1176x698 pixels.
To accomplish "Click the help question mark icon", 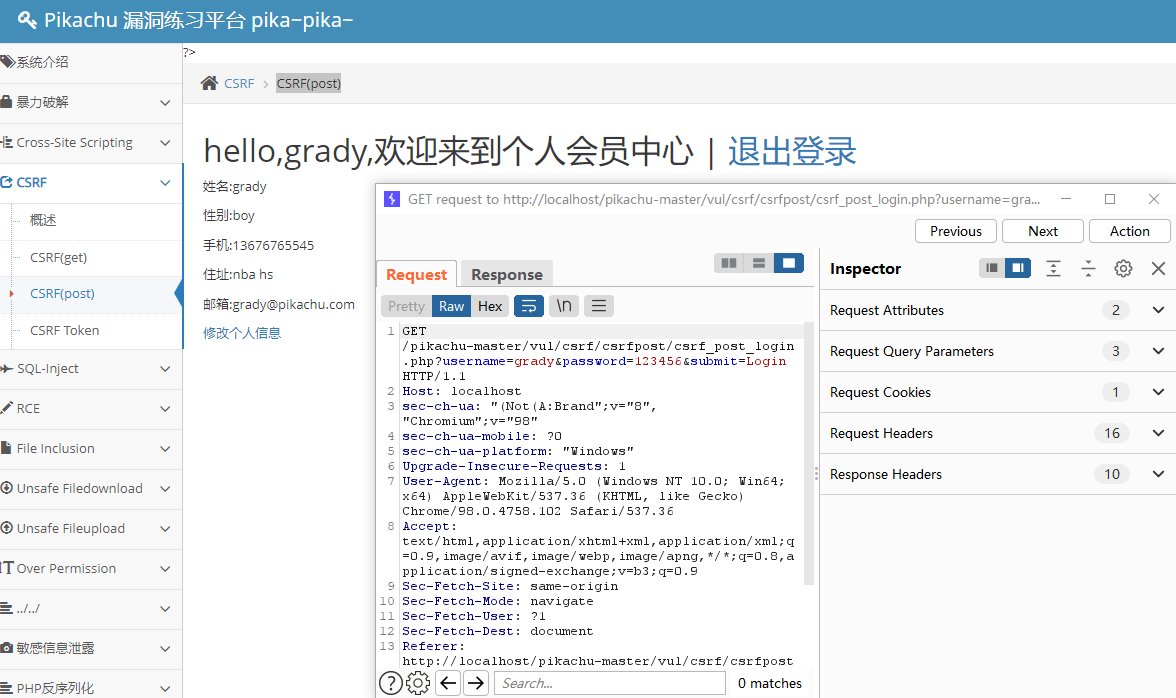I will 389,682.
